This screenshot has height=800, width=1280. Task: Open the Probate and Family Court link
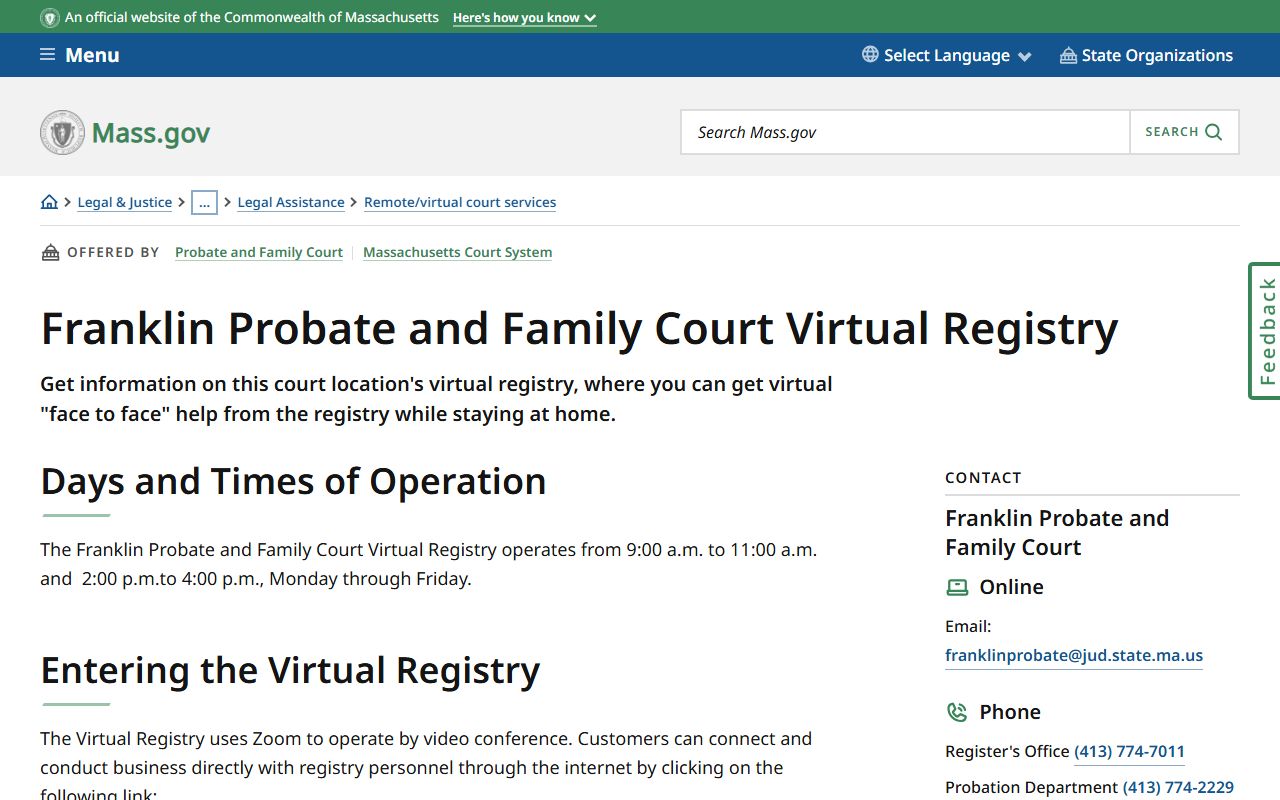point(259,252)
